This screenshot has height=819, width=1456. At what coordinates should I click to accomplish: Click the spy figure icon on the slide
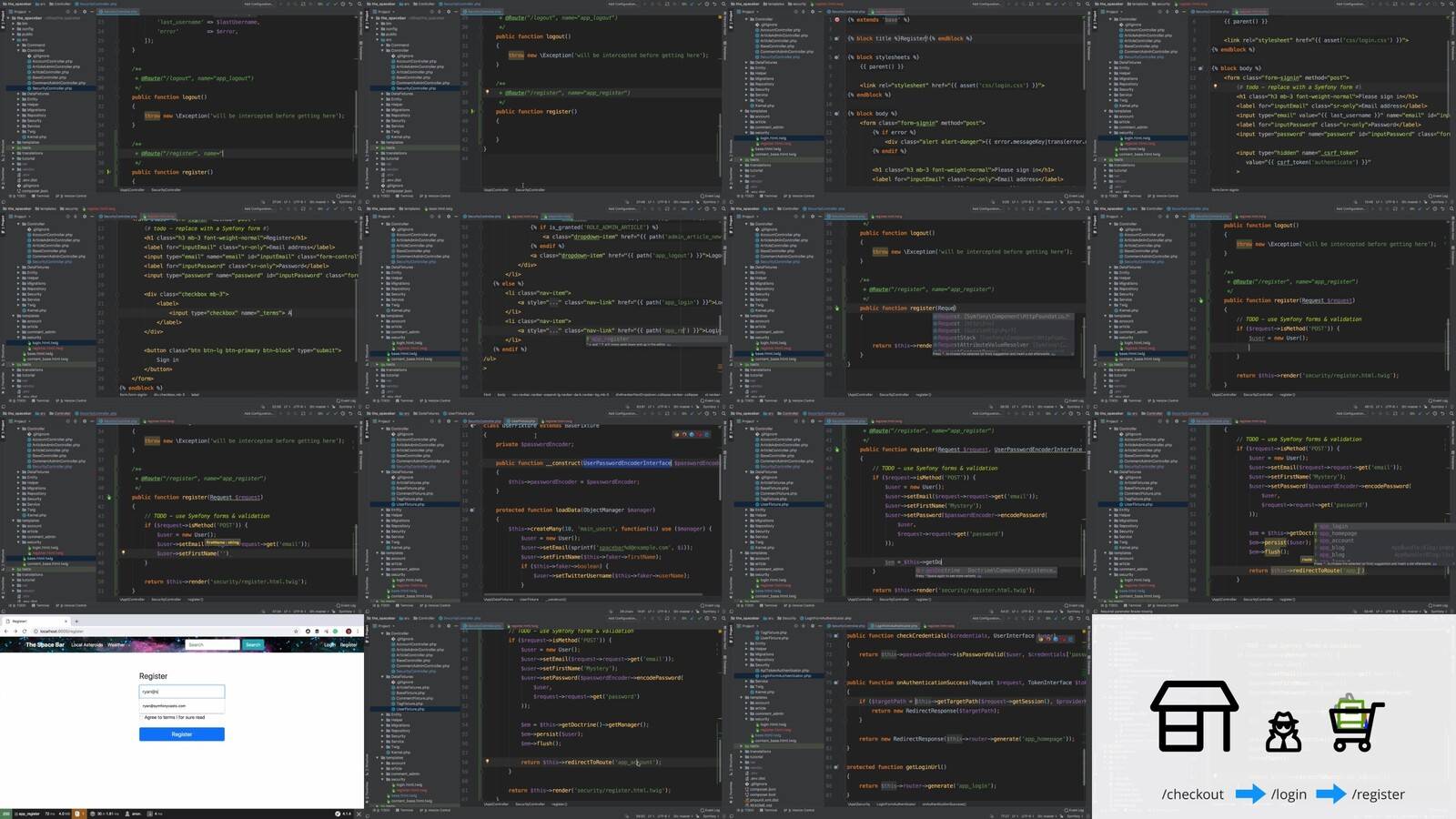(1283, 732)
